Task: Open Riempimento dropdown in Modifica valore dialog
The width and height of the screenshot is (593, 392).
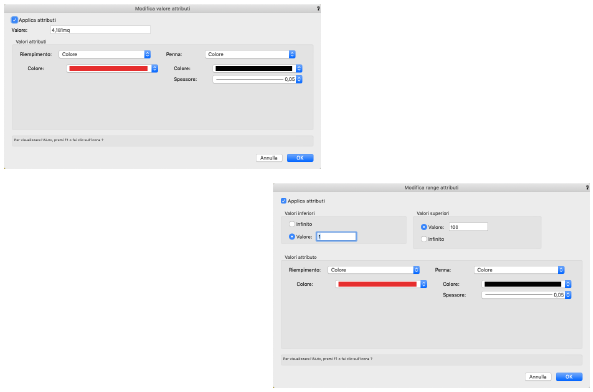Action: pos(105,54)
